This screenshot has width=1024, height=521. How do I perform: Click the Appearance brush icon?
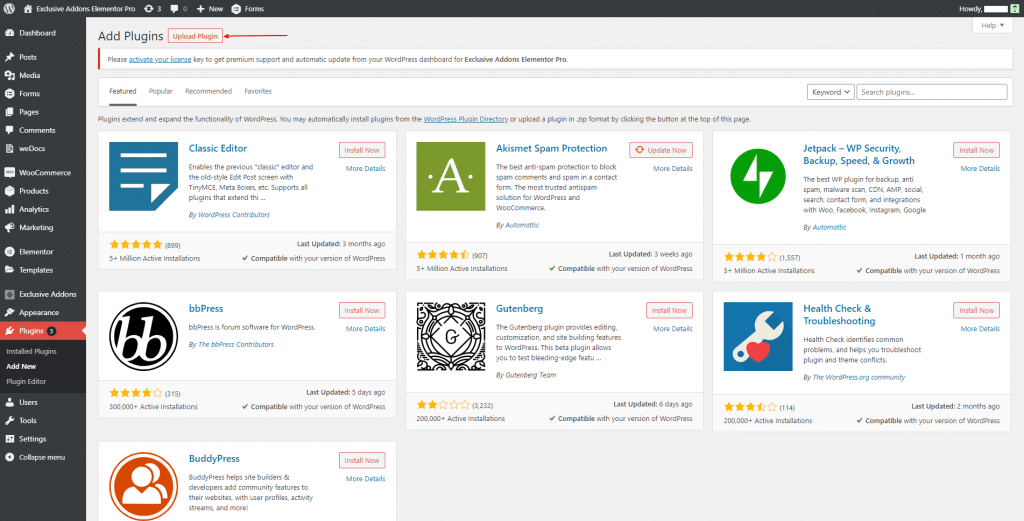click(x=9, y=313)
